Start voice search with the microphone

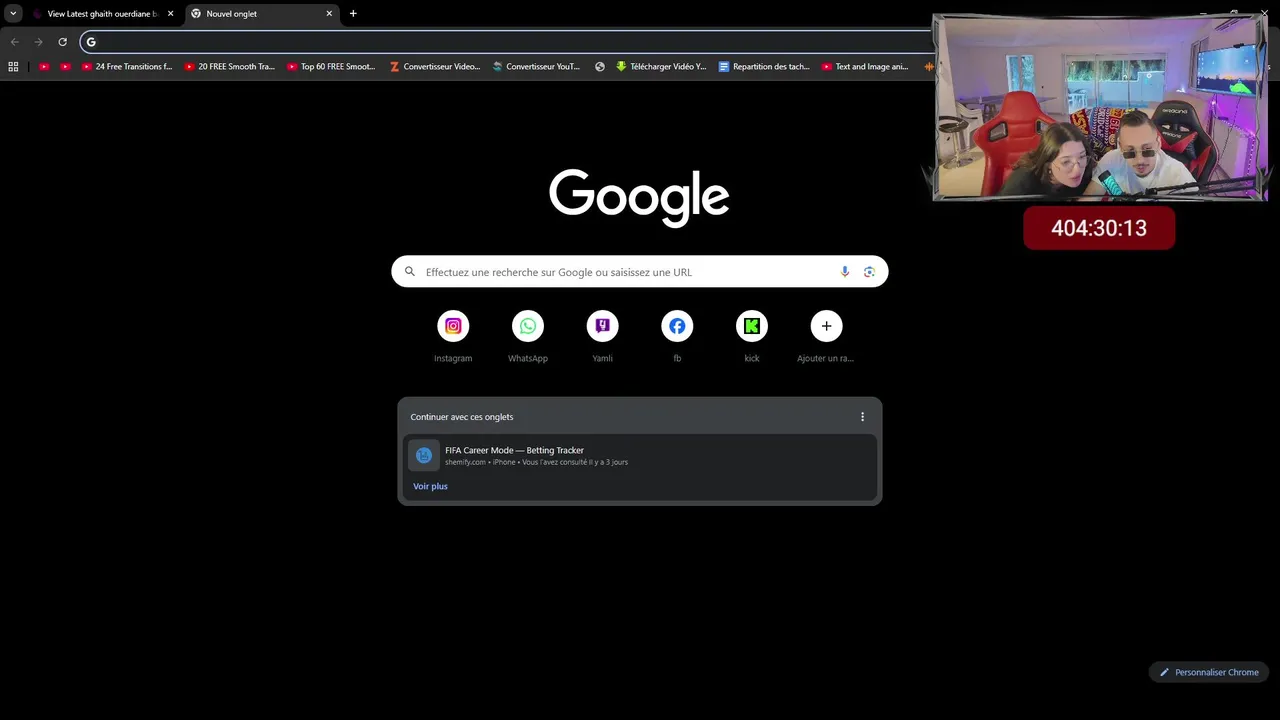845,272
